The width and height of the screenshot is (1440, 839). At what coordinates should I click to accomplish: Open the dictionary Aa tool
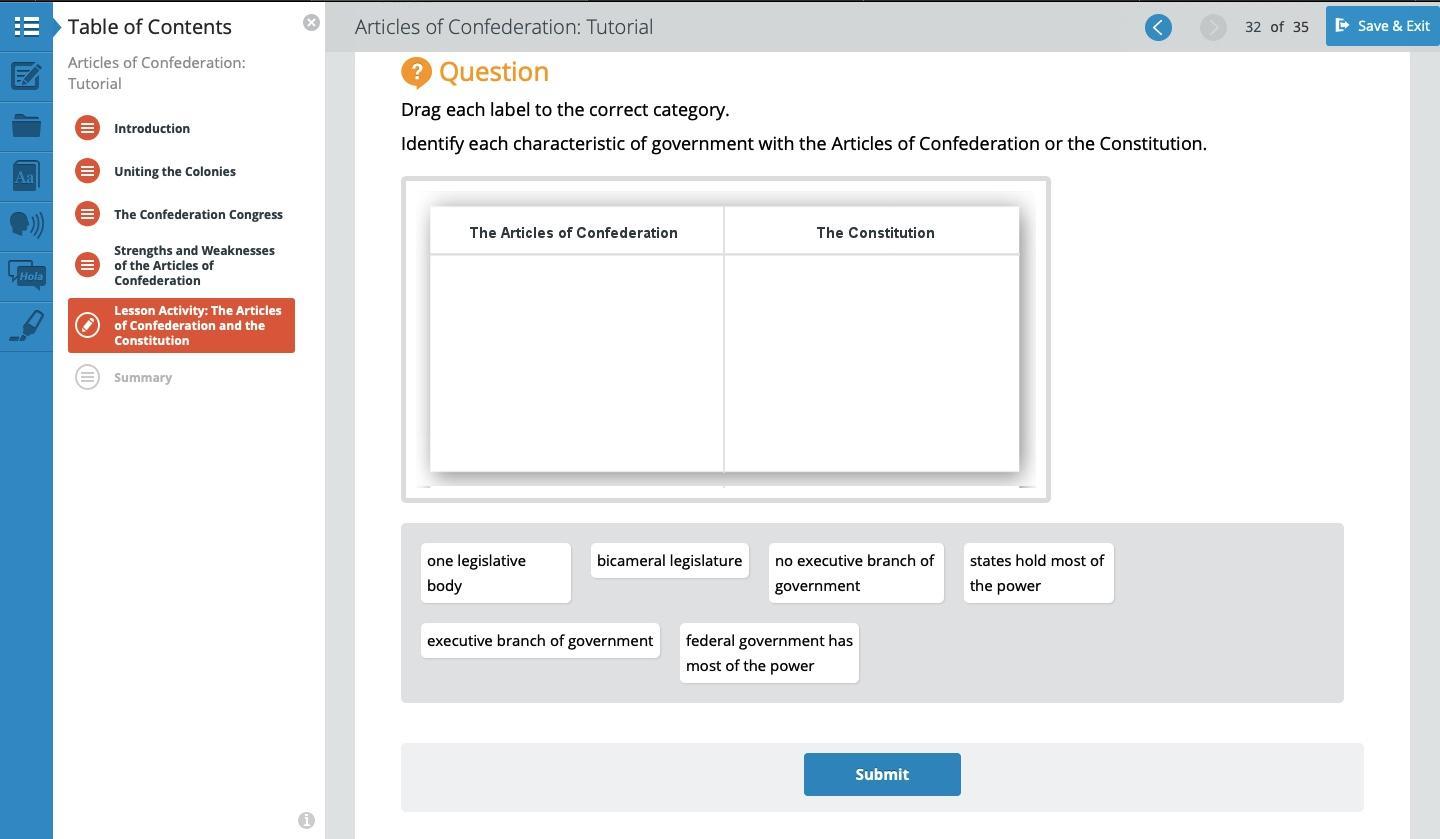(26, 176)
